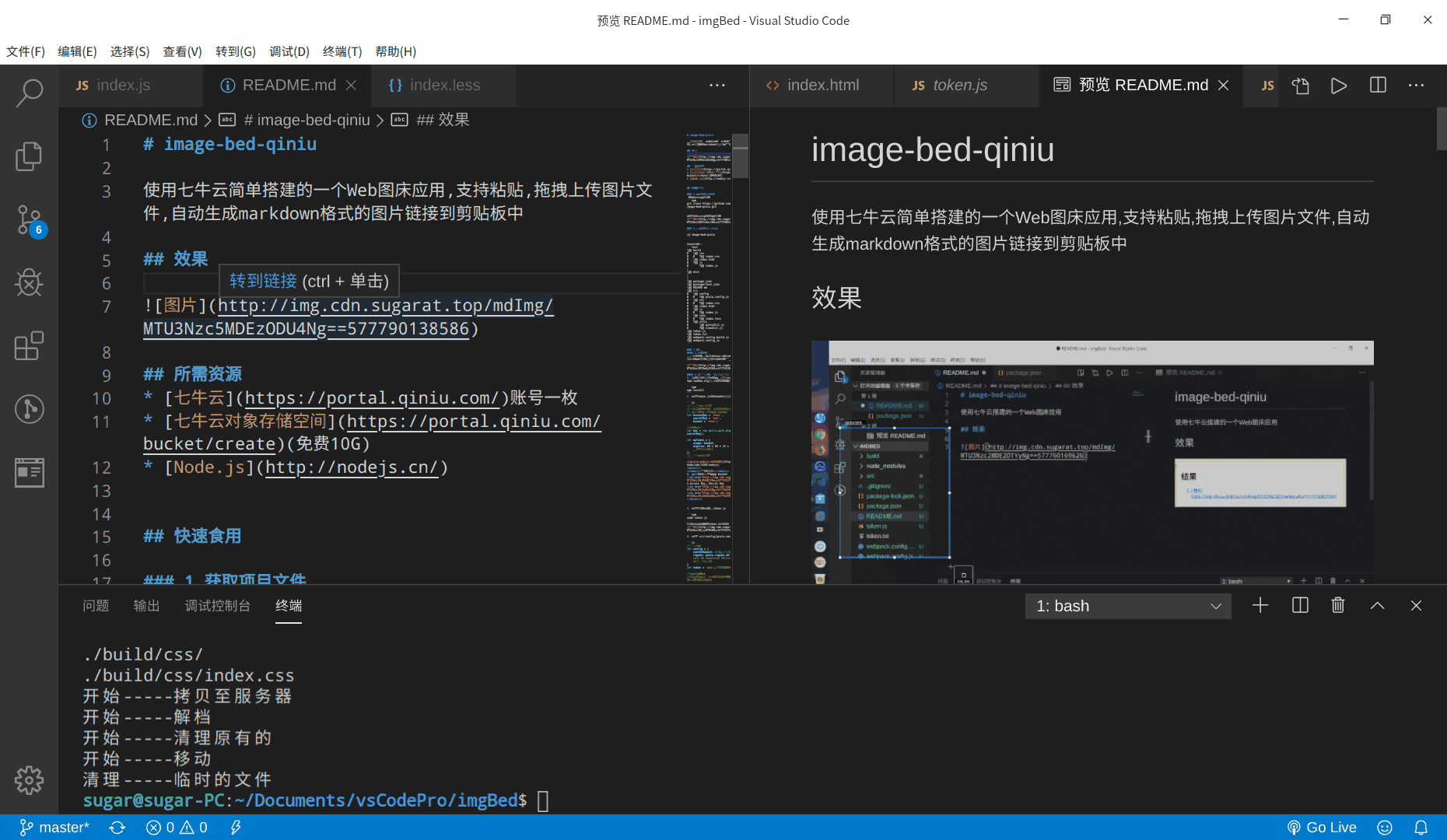Viewport: 1447px width, 840px height.
Task: Open the Extensions view
Action: coord(29,345)
